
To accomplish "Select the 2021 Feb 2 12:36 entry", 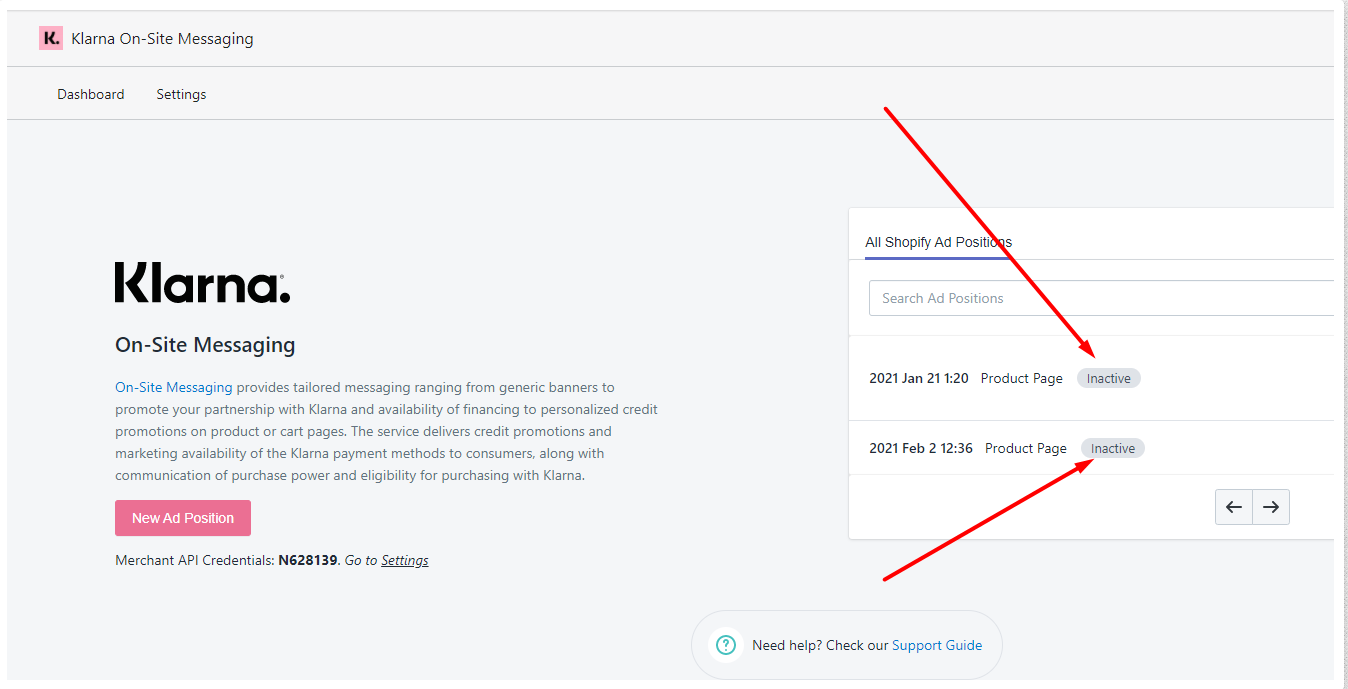I will [x=1091, y=448].
